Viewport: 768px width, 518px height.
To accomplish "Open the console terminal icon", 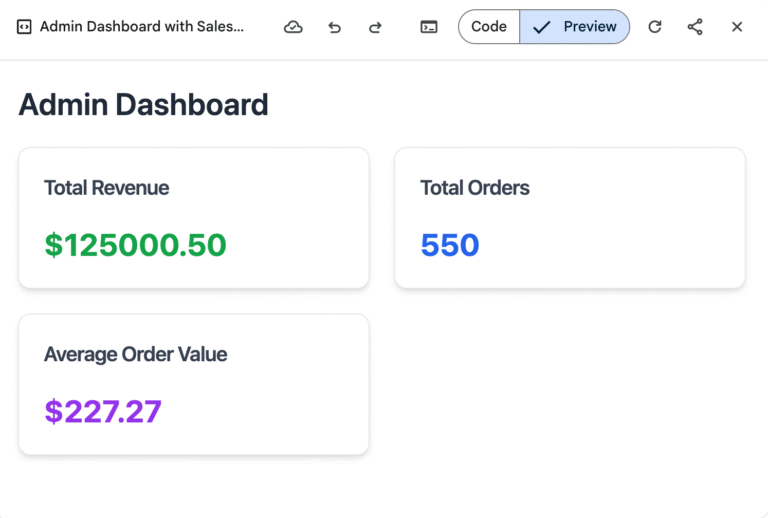I will tap(429, 27).
